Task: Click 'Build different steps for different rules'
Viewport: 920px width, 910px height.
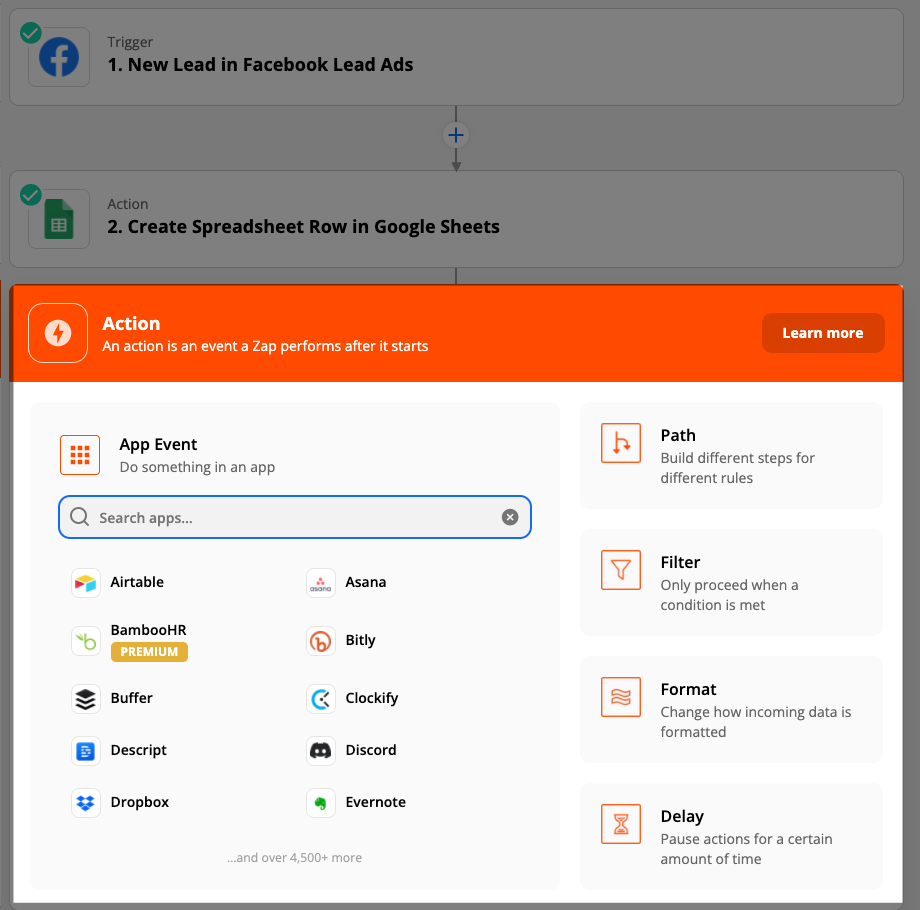Action: 738,468
